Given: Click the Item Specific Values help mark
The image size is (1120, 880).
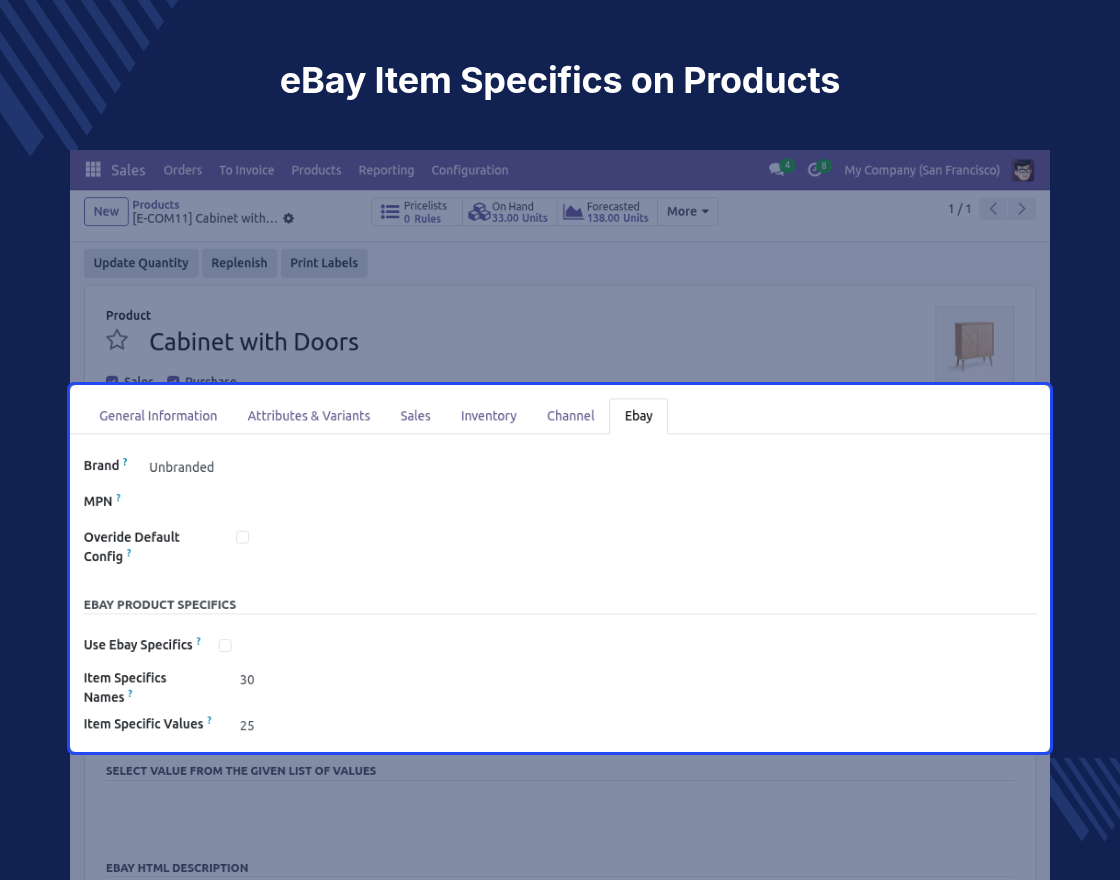Looking at the screenshot, I should click(209, 720).
